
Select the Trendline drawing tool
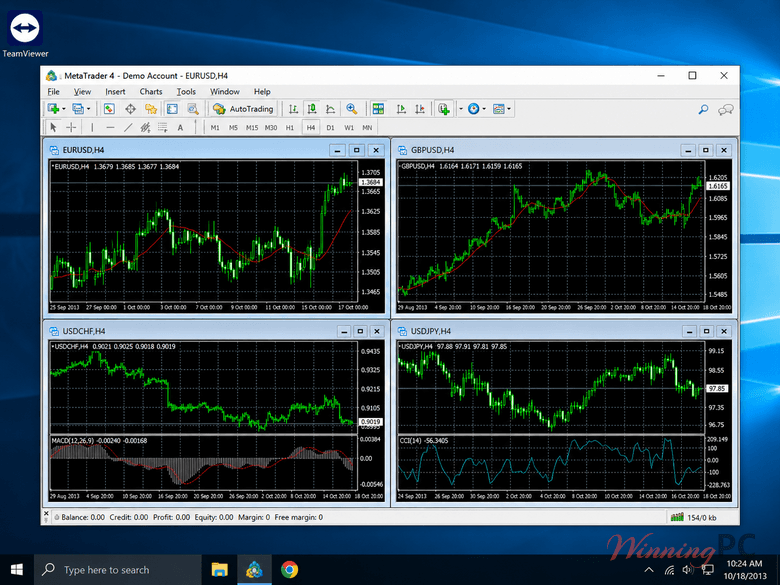(128, 127)
